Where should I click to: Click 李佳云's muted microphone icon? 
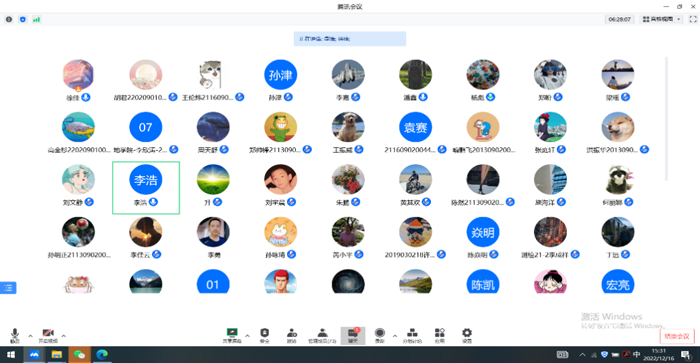[157, 254]
